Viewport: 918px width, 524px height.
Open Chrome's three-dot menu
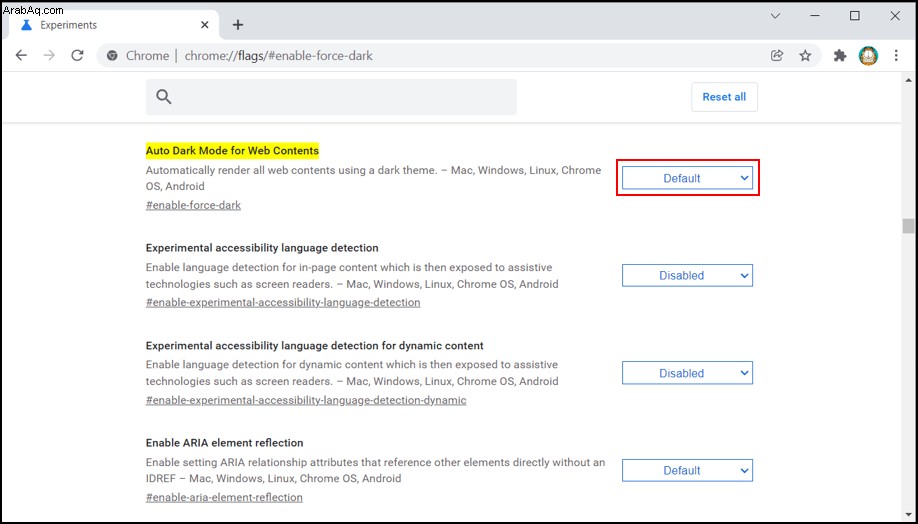(x=896, y=56)
